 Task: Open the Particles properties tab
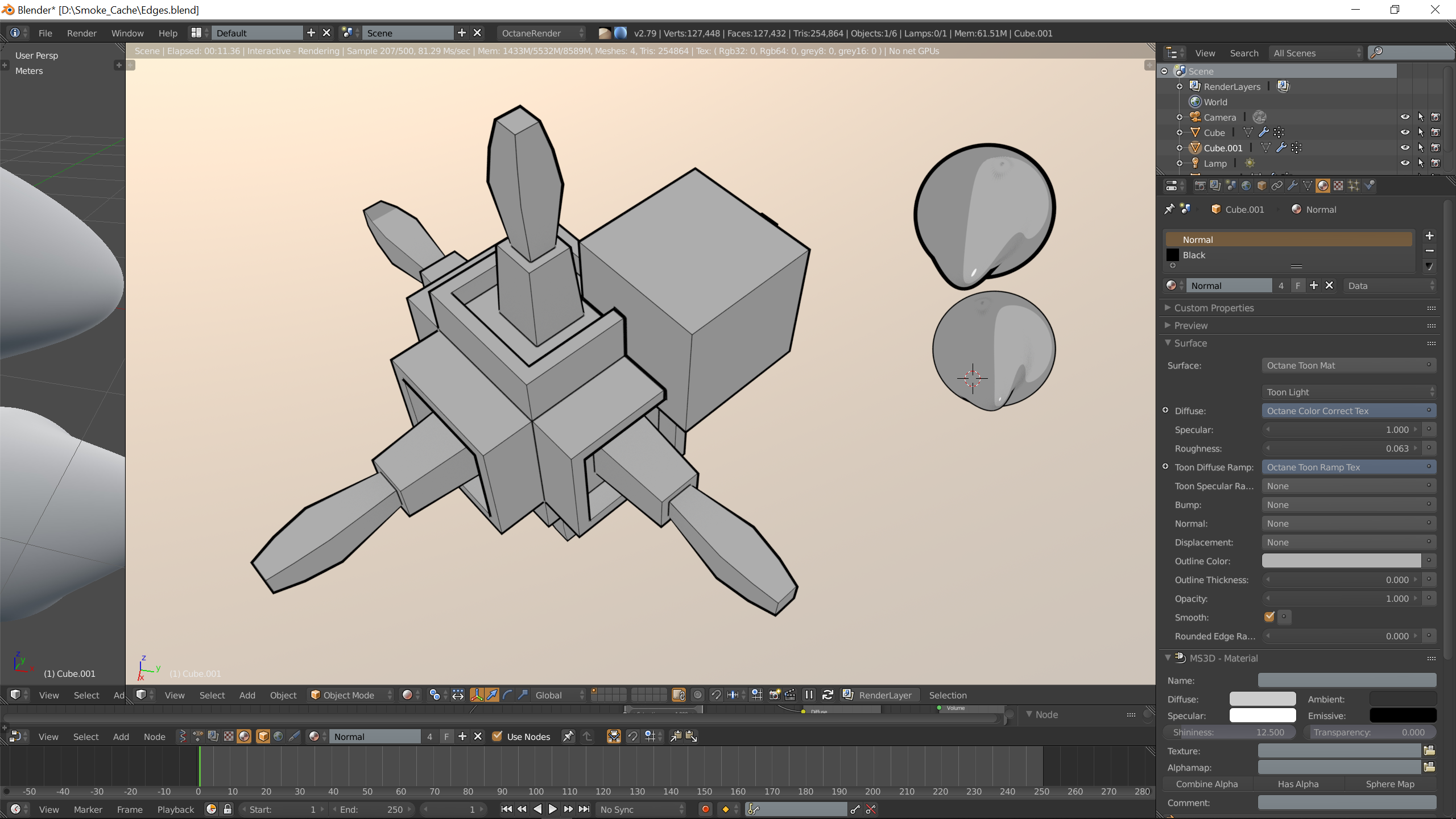(x=1354, y=185)
